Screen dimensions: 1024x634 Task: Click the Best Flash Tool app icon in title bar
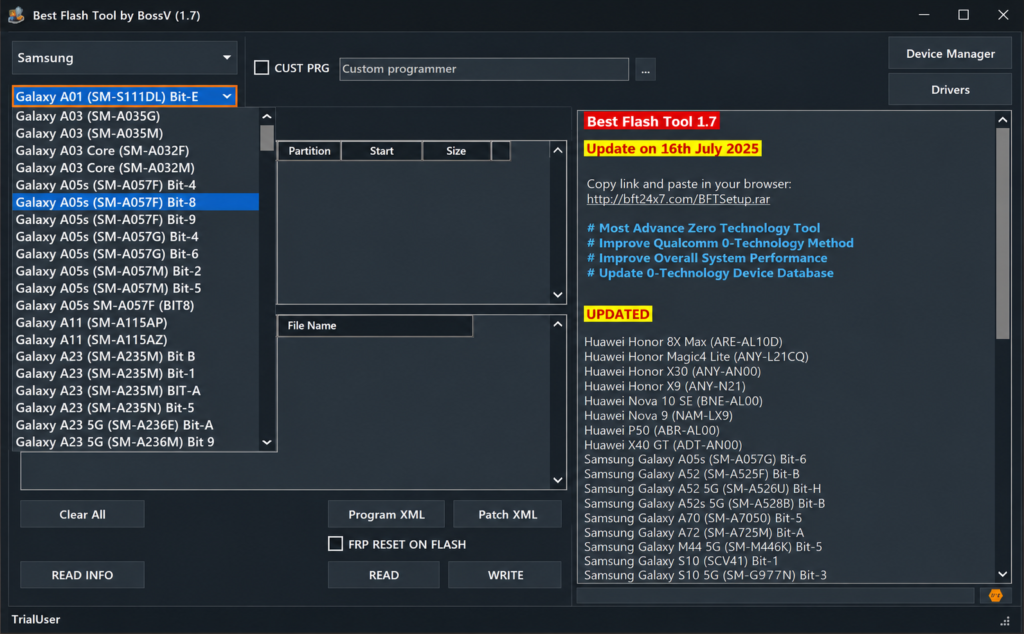[16, 15]
